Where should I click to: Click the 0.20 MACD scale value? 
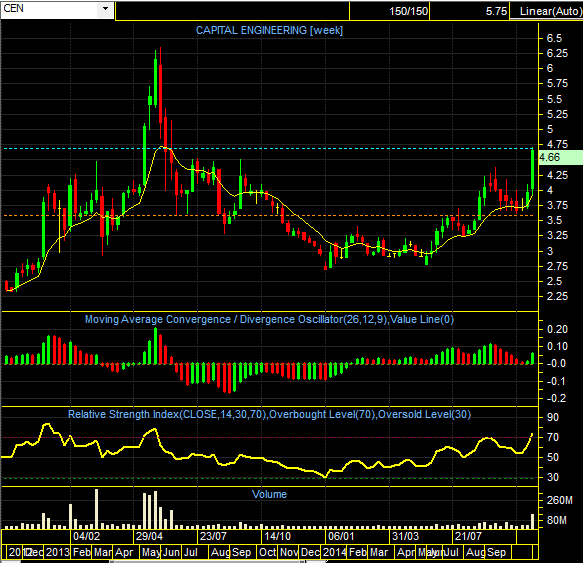tap(557, 329)
